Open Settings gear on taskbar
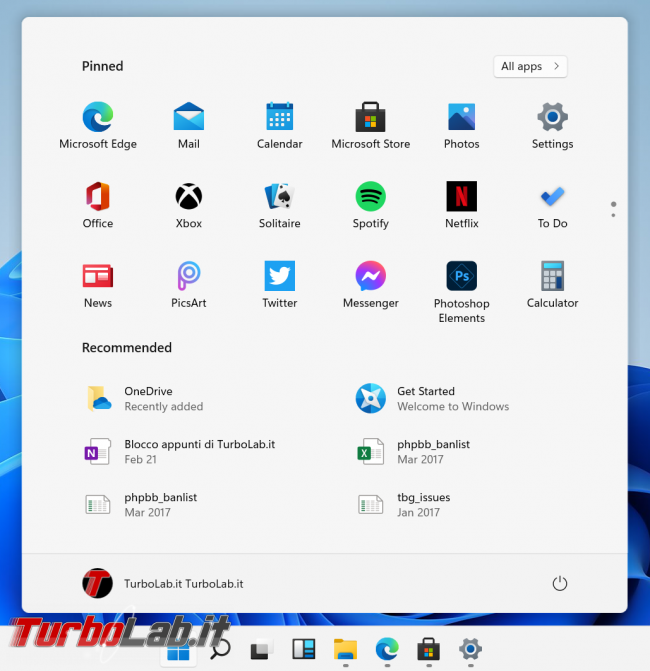The width and height of the screenshot is (650, 671). pyautogui.click(x=470, y=649)
